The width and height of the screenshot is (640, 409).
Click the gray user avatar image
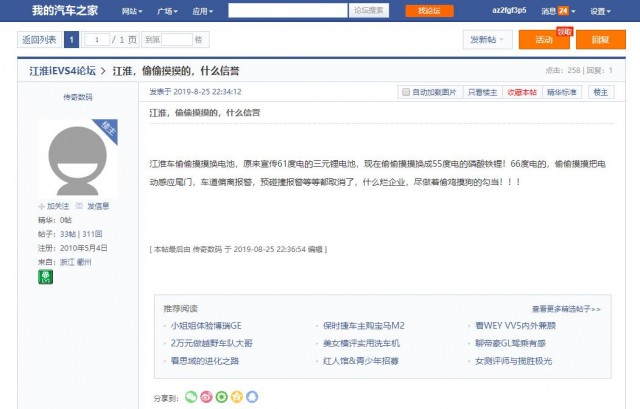[78, 159]
